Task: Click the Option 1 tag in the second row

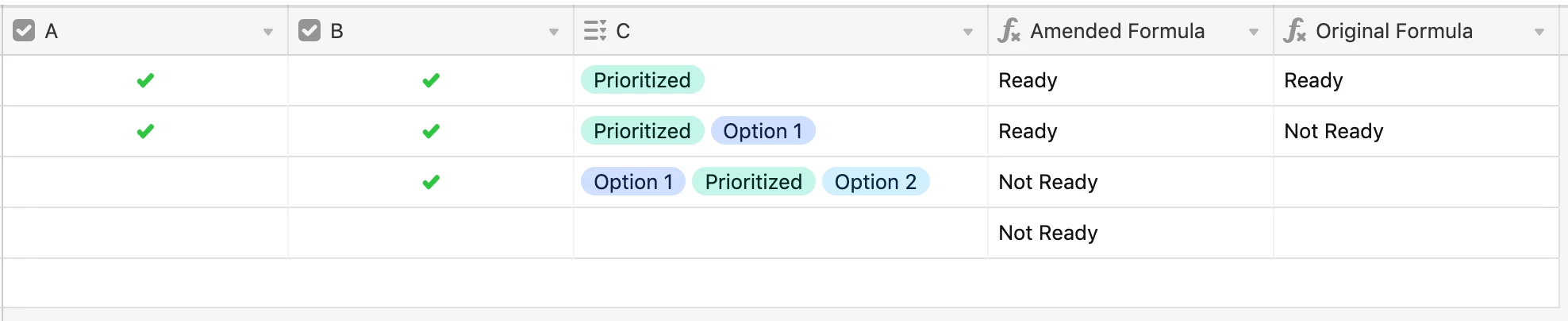Action: (763, 131)
